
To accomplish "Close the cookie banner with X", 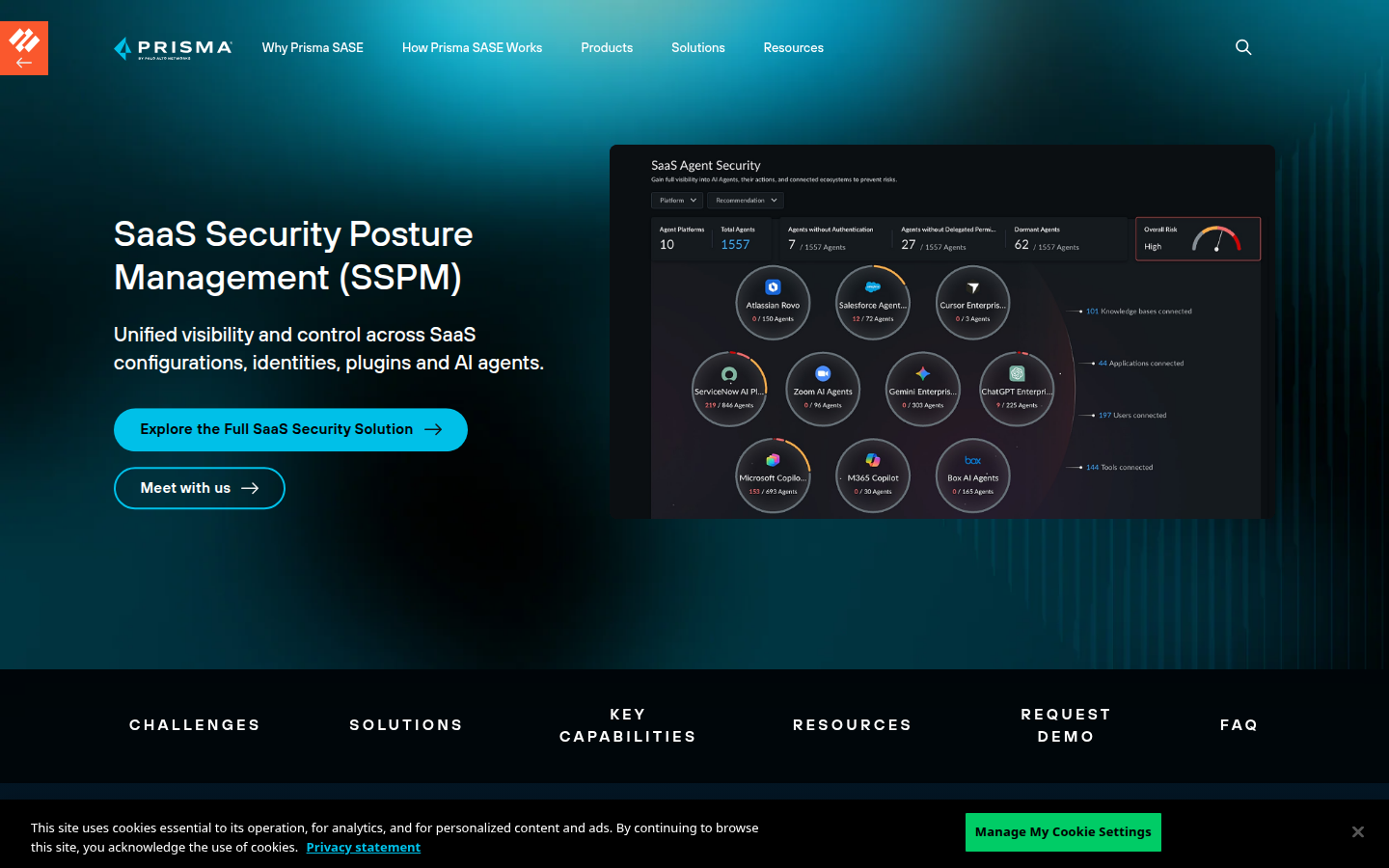I will 1357,832.
